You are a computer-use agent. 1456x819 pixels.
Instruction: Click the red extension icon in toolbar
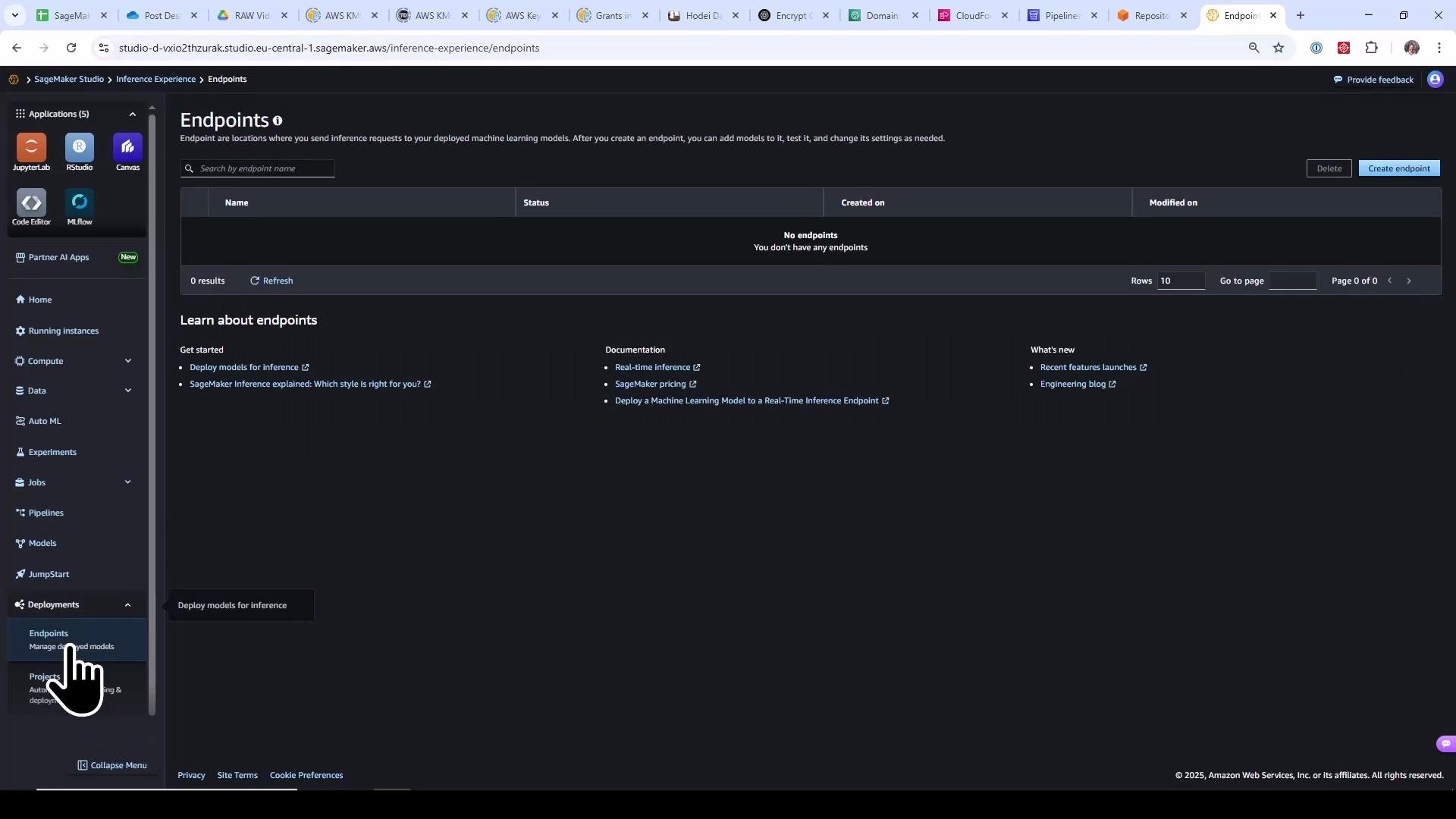pyautogui.click(x=1344, y=48)
